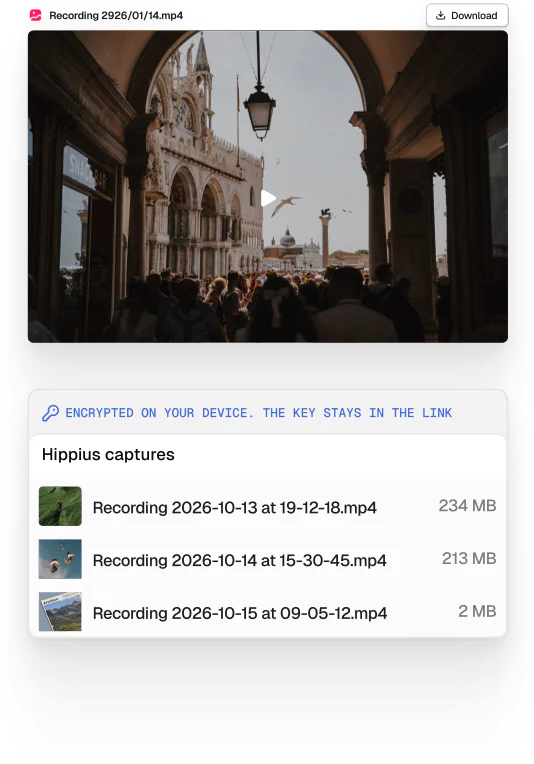
Task: Select Recording 2026-10-15 at 09-05-12.mp4
Action: (240, 613)
